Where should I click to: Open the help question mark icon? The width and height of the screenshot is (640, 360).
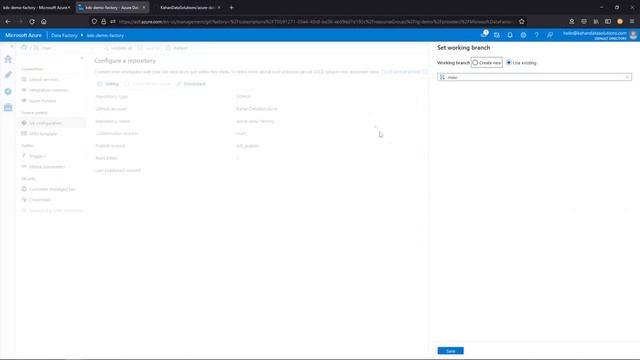(x=536, y=36)
